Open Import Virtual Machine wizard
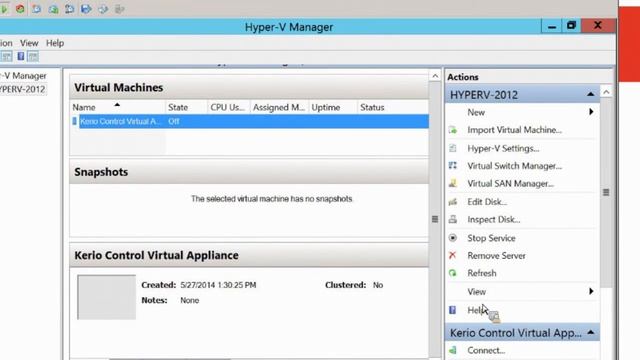 coord(514,130)
